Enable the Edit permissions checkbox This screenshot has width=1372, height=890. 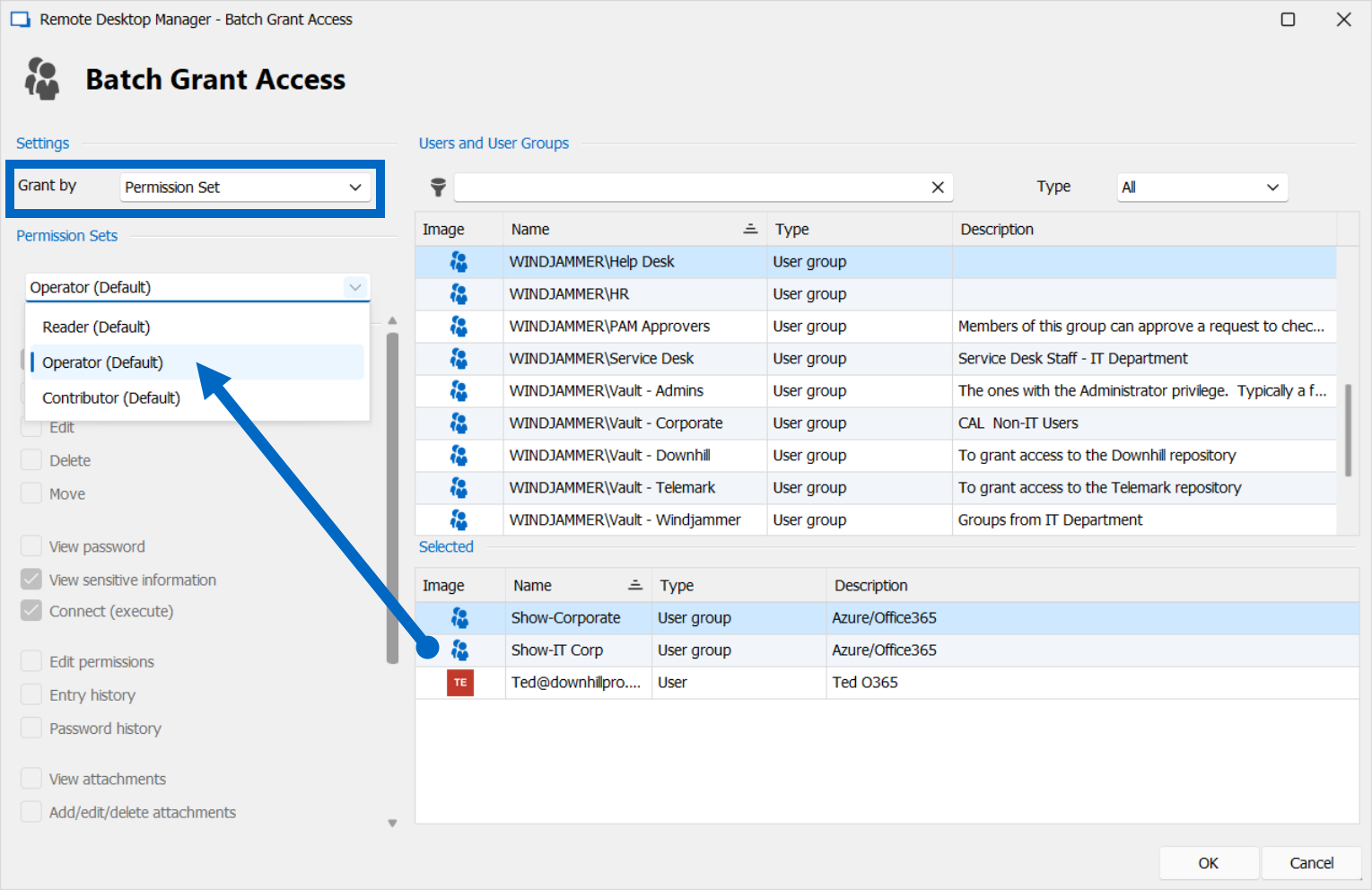(x=31, y=660)
